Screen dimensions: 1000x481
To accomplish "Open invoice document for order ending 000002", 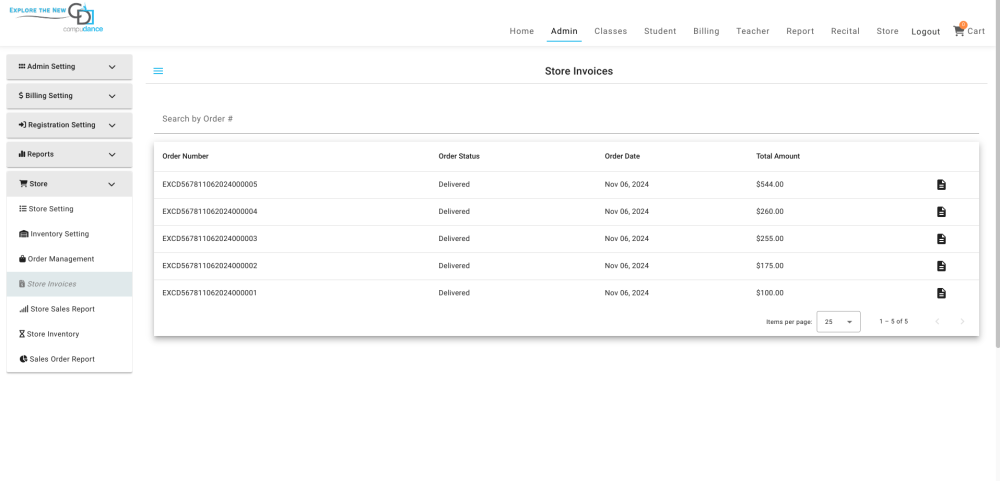I will click(x=941, y=266).
